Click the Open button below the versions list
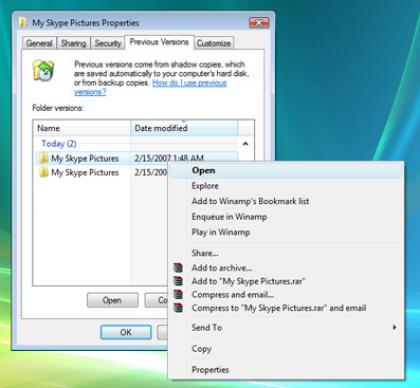Image resolution: width=420 pixels, height=388 pixels. point(112,300)
